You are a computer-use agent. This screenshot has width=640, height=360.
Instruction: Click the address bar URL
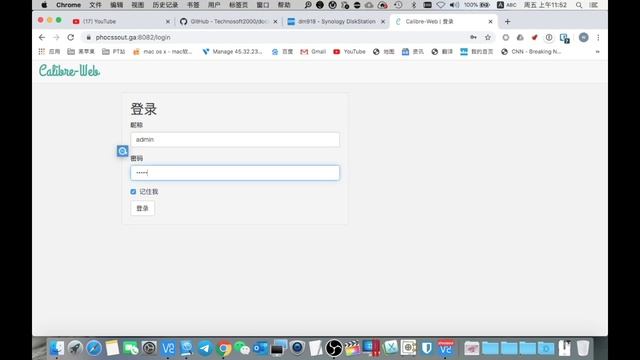133,37
